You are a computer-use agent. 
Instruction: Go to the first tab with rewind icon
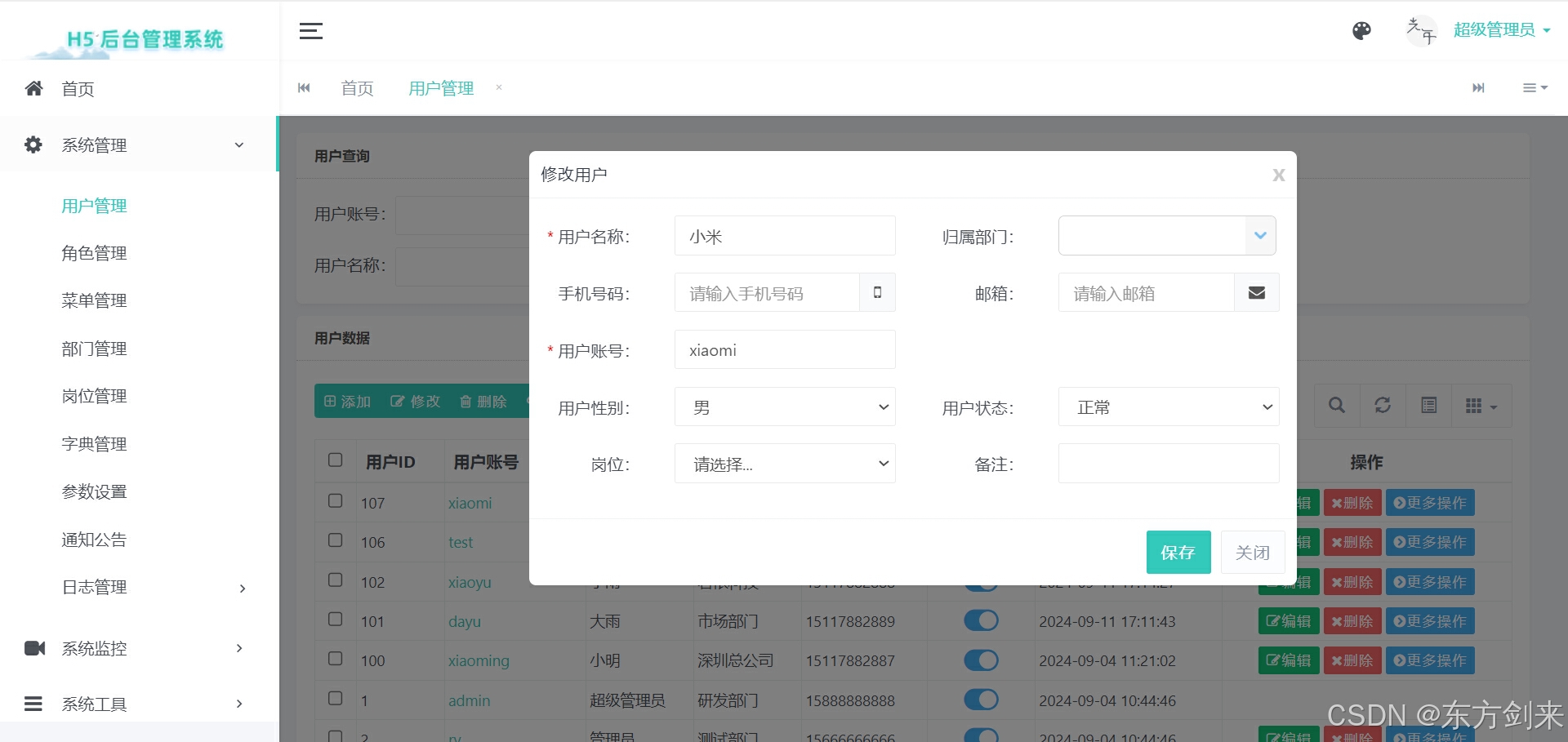pyautogui.click(x=304, y=88)
